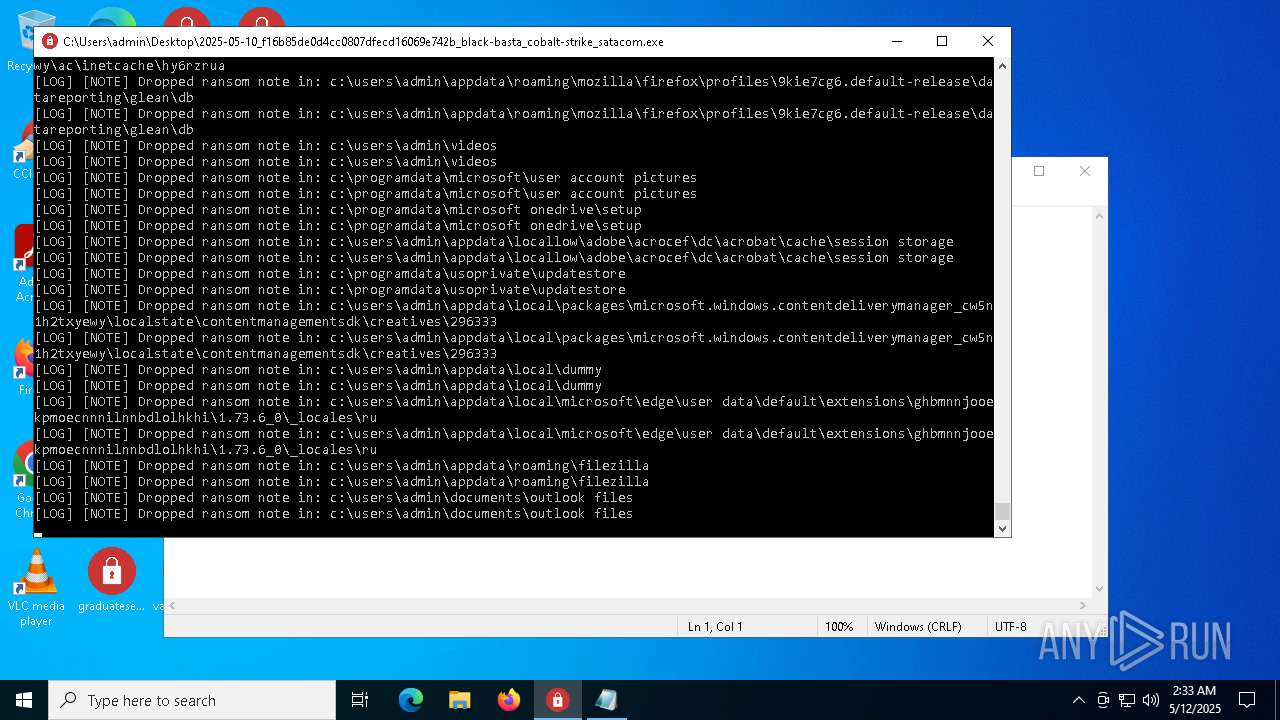Image resolution: width=1280 pixels, height=720 pixels.
Task: Close the Notepad window behind
Action: (1084, 171)
